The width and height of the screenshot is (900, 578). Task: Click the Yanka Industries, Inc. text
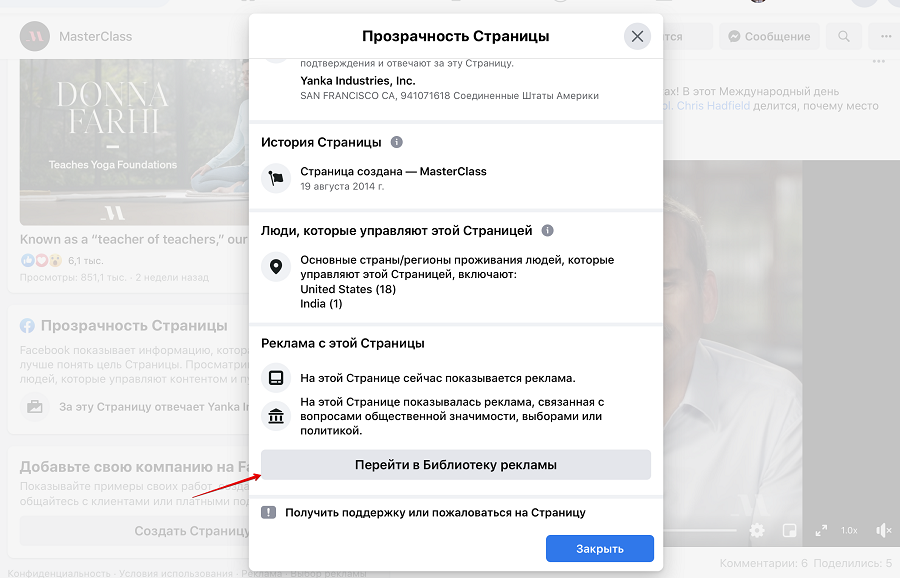tap(358, 81)
